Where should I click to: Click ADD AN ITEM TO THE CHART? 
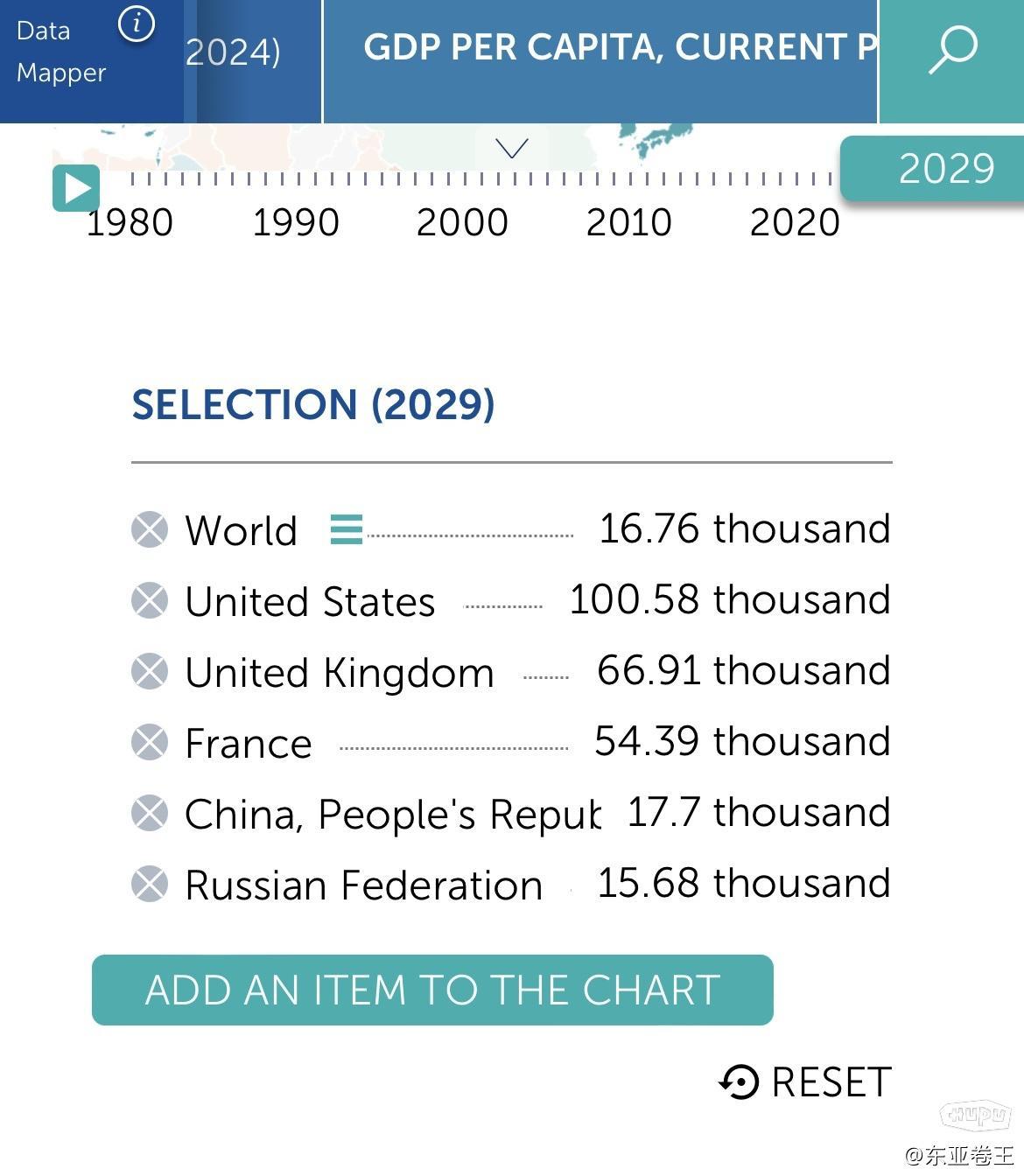[432, 990]
